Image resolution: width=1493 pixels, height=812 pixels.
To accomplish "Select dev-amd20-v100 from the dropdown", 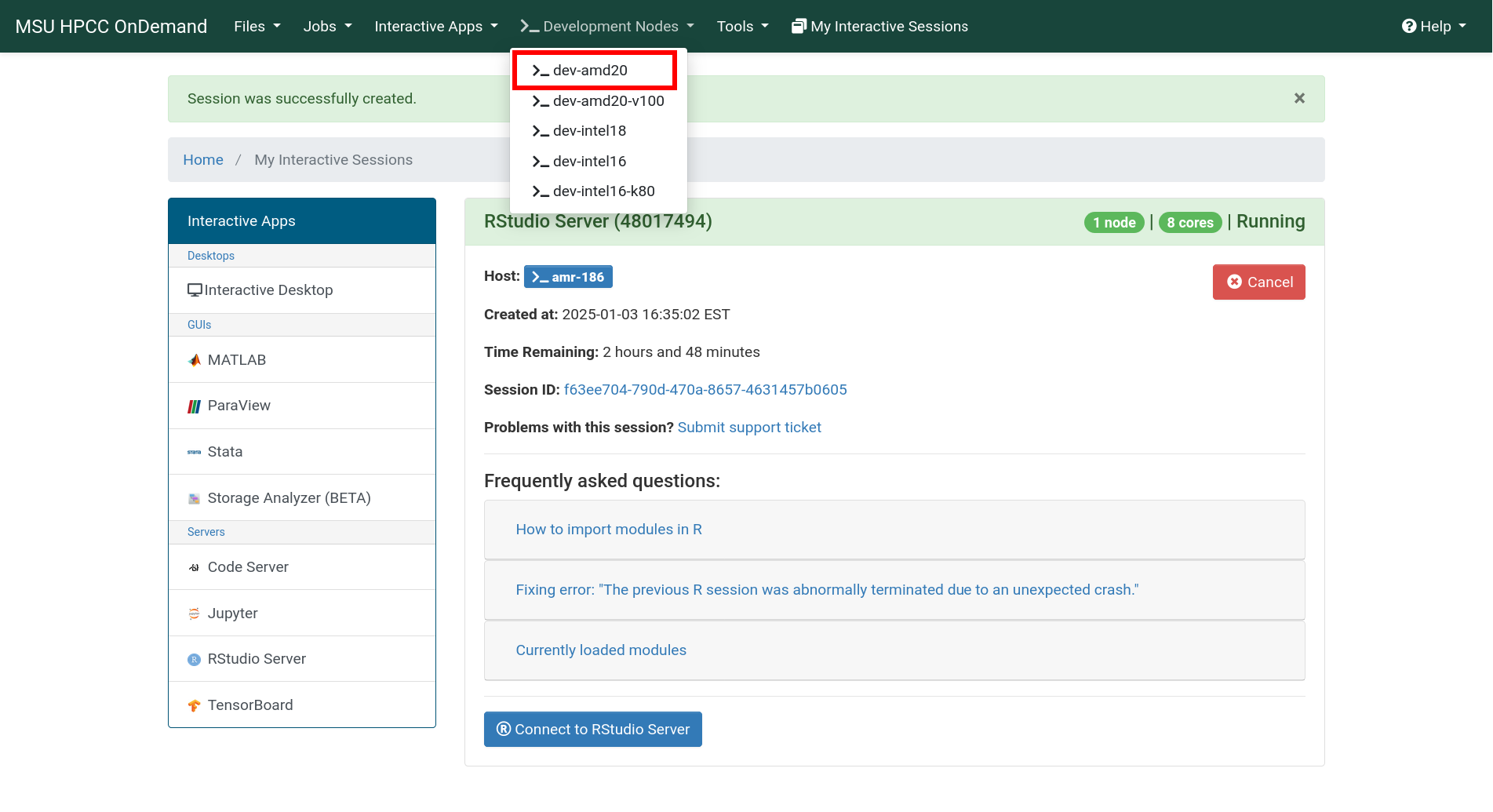I will point(599,101).
